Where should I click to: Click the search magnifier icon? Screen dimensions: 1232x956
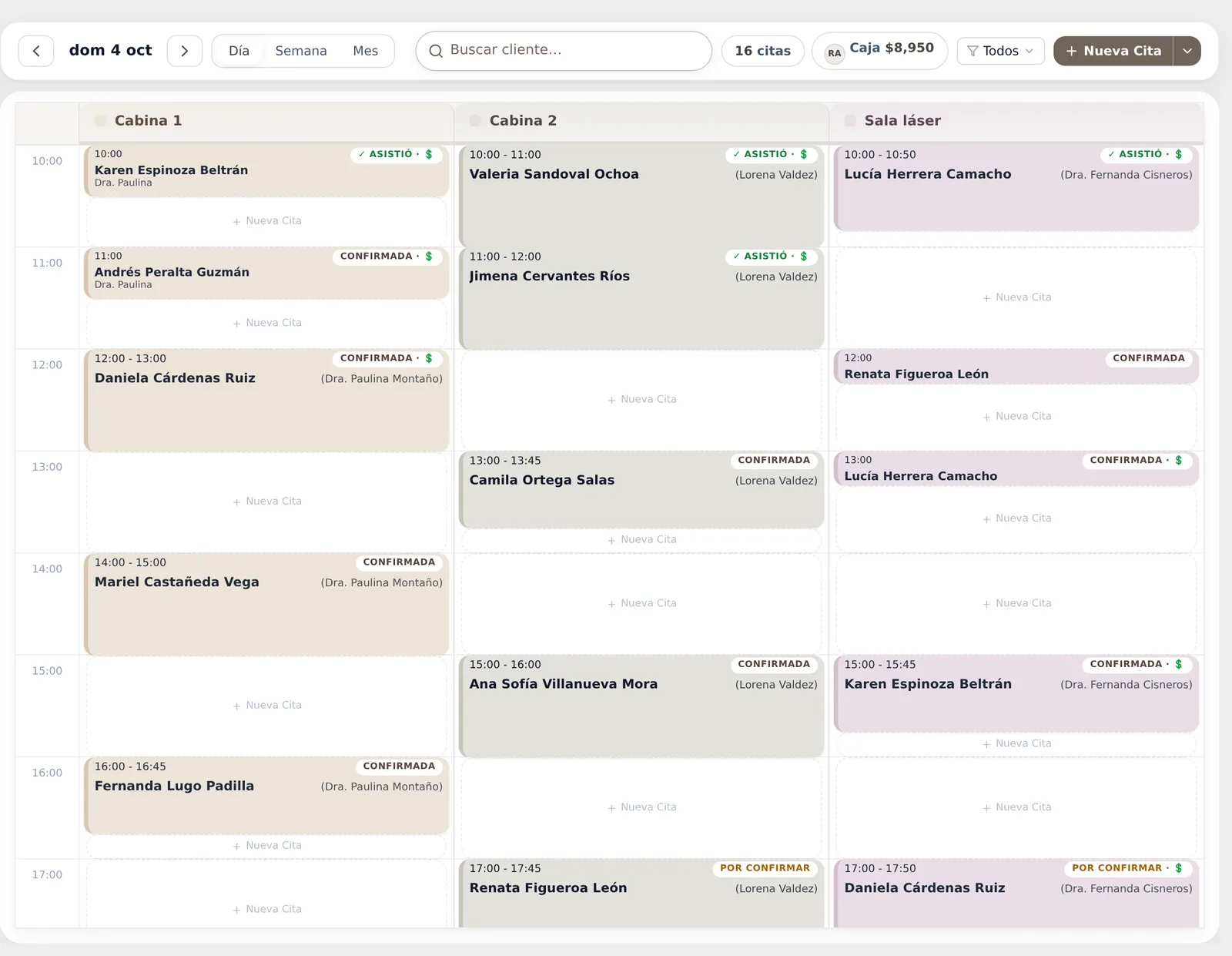click(436, 51)
